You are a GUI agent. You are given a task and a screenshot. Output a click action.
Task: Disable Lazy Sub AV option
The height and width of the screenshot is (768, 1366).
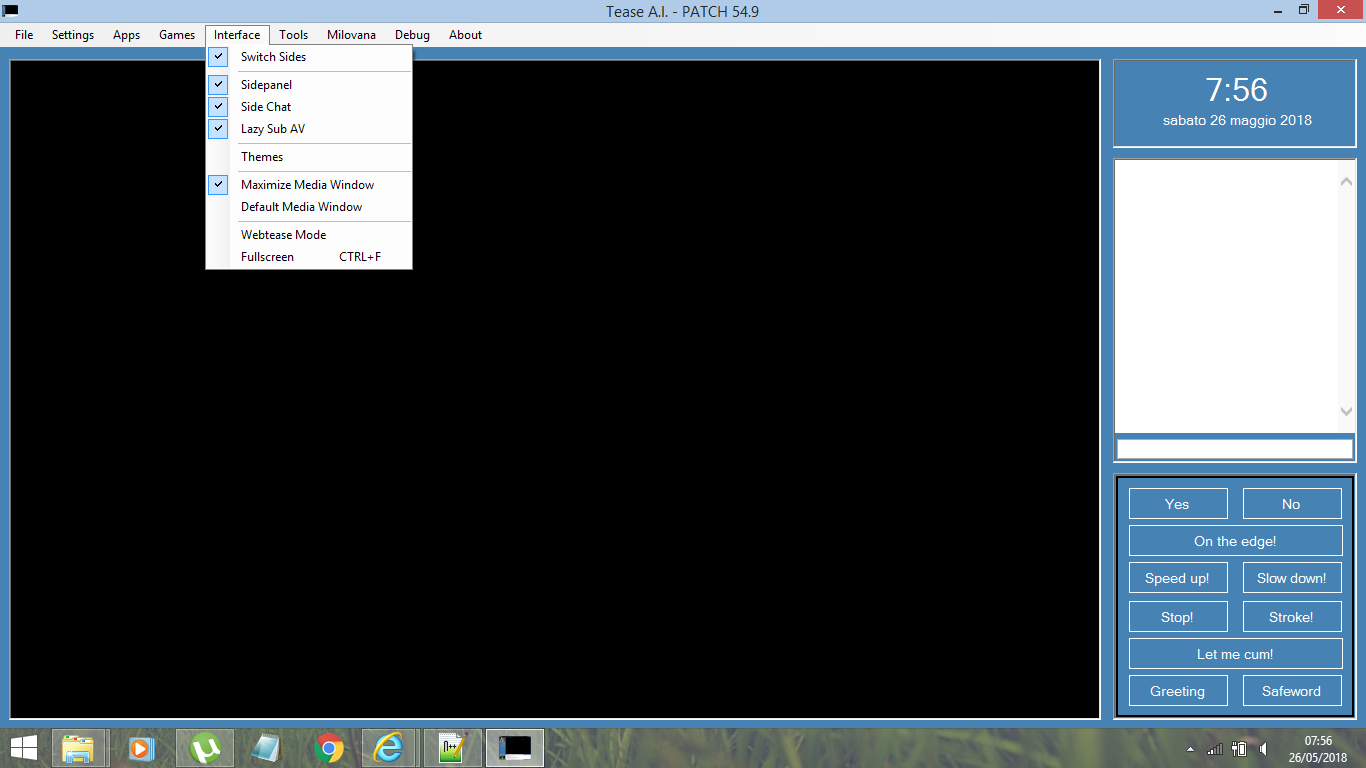click(309, 129)
